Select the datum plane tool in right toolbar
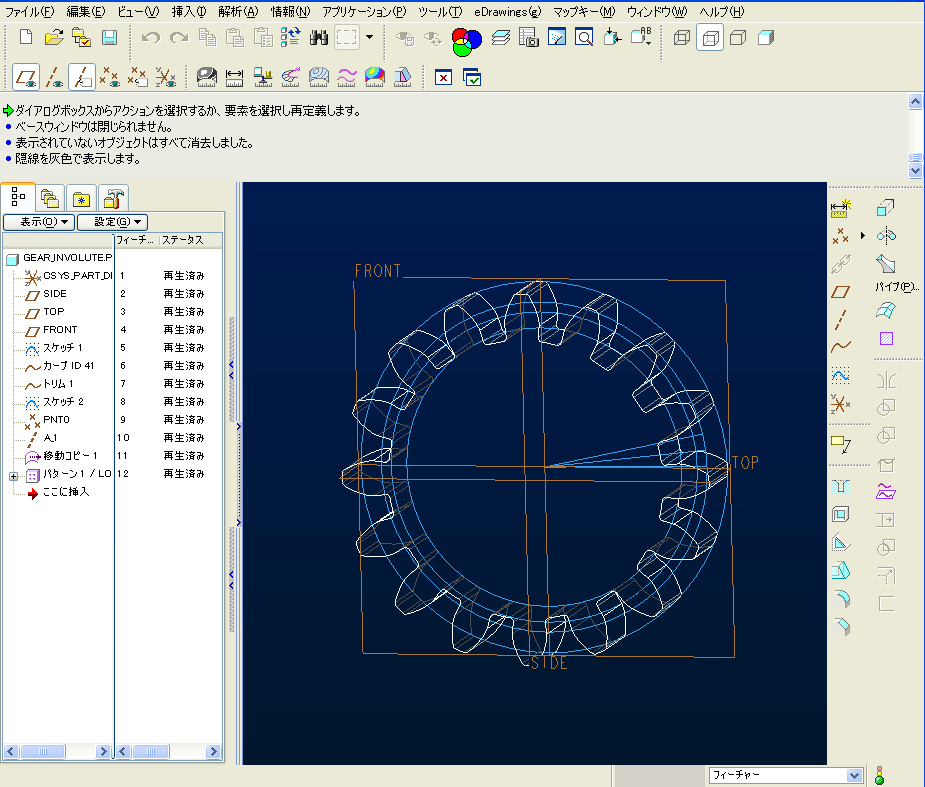 tap(842, 292)
